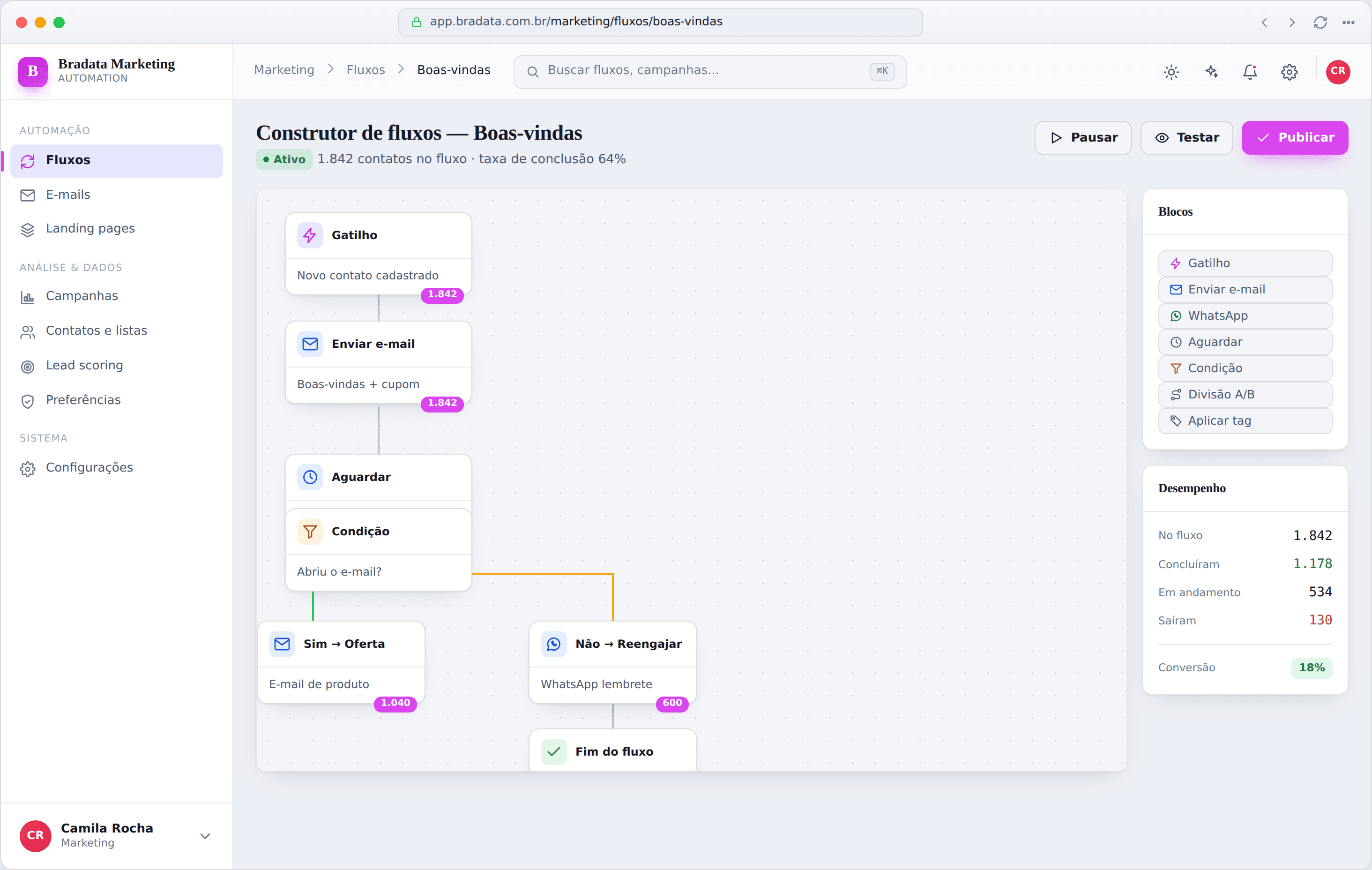
Task: Click the 18% Conversão badge
Action: point(1312,667)
